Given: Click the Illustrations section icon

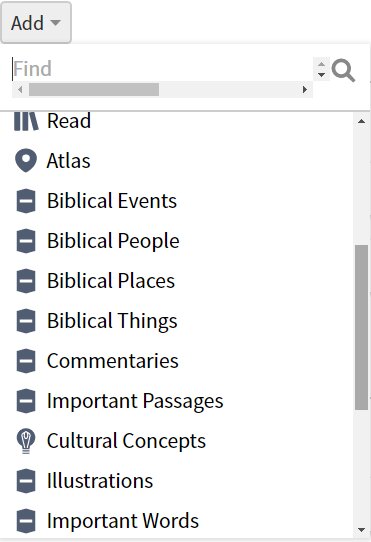Looking at the screenshot, I should click(x=26, y=481).
